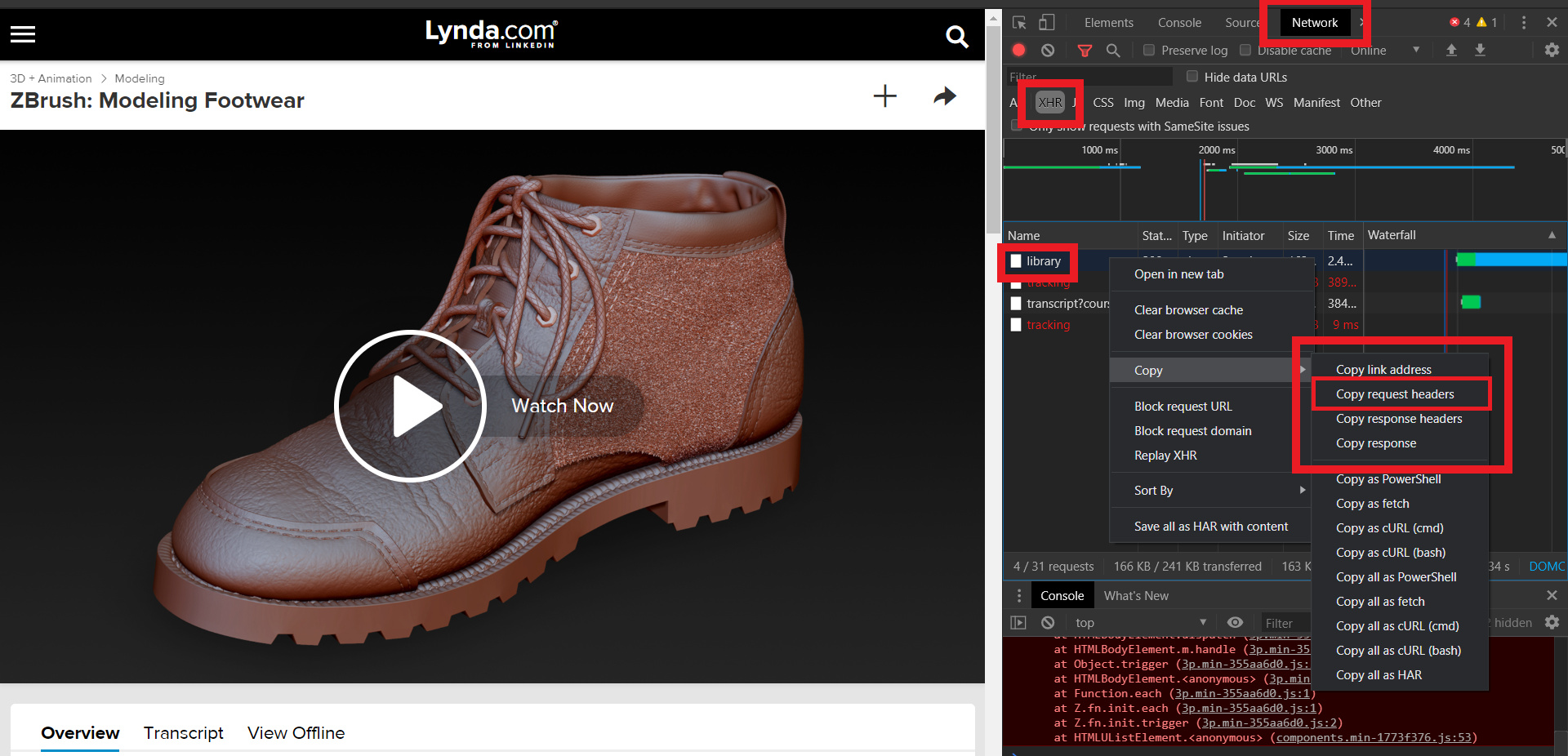
Task: Check the Disable cache option
Action: point(1245,51)
